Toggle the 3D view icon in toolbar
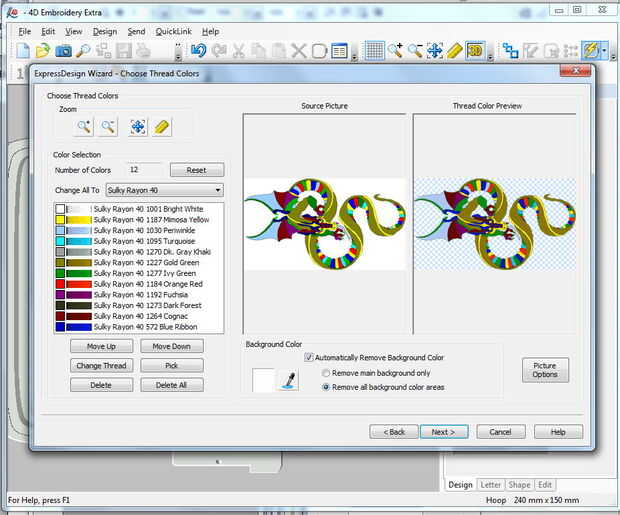 coord(475,51)
